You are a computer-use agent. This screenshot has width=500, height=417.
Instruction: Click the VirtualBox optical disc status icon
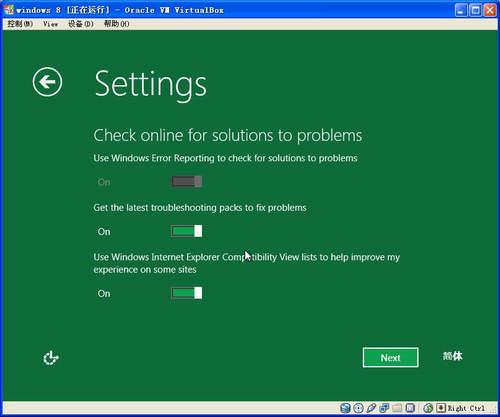tap(358, 408)
